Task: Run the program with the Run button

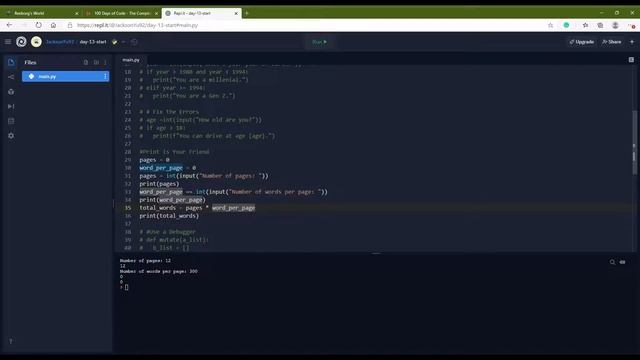Action: click(320, 42)
